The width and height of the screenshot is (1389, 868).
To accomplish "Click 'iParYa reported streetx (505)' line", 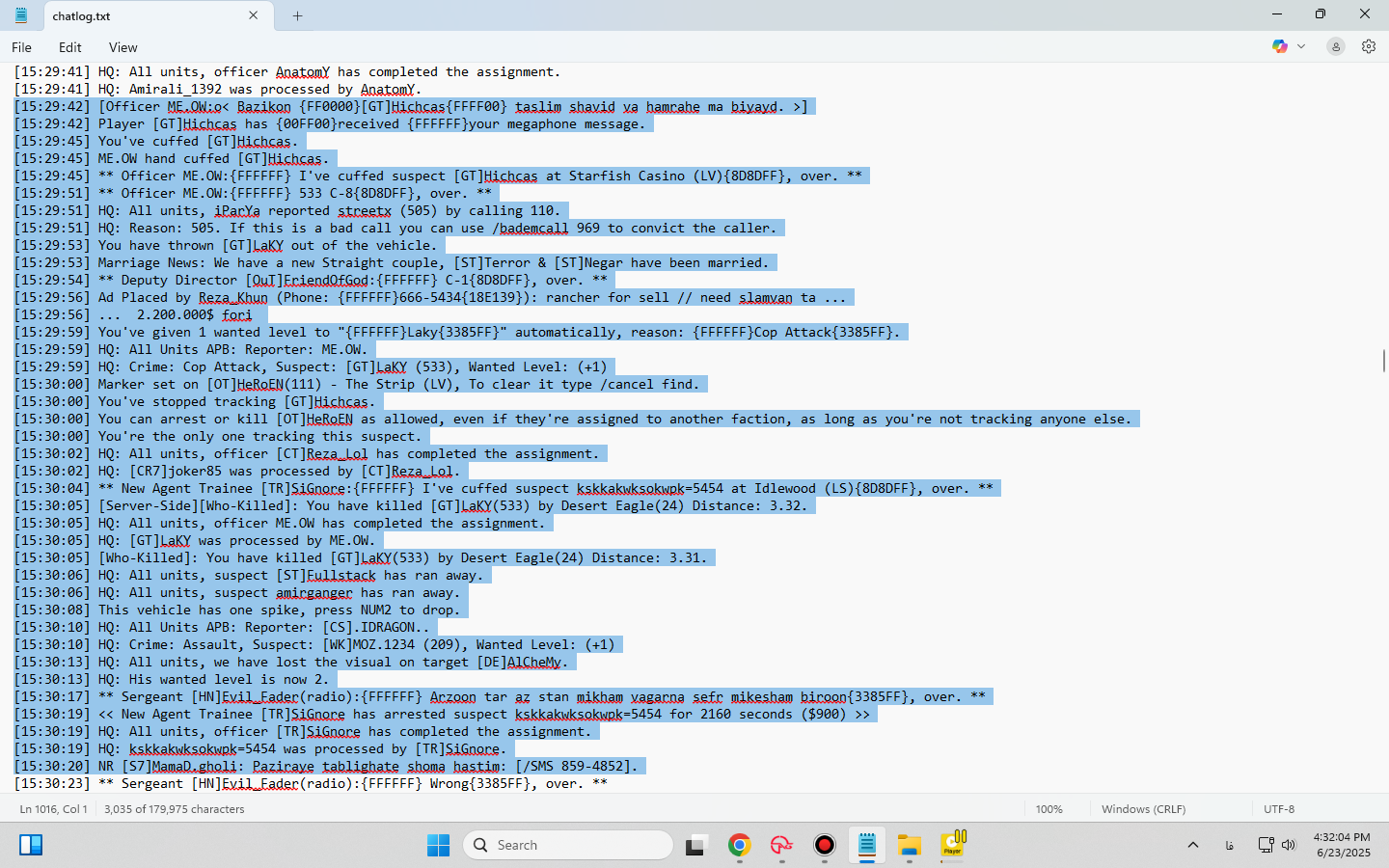I will point(287,210).
